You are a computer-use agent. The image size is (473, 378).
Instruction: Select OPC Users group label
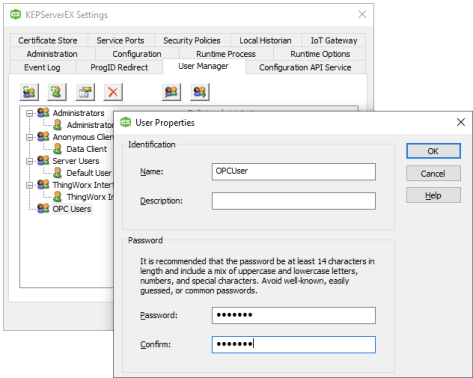pos(72,209)
